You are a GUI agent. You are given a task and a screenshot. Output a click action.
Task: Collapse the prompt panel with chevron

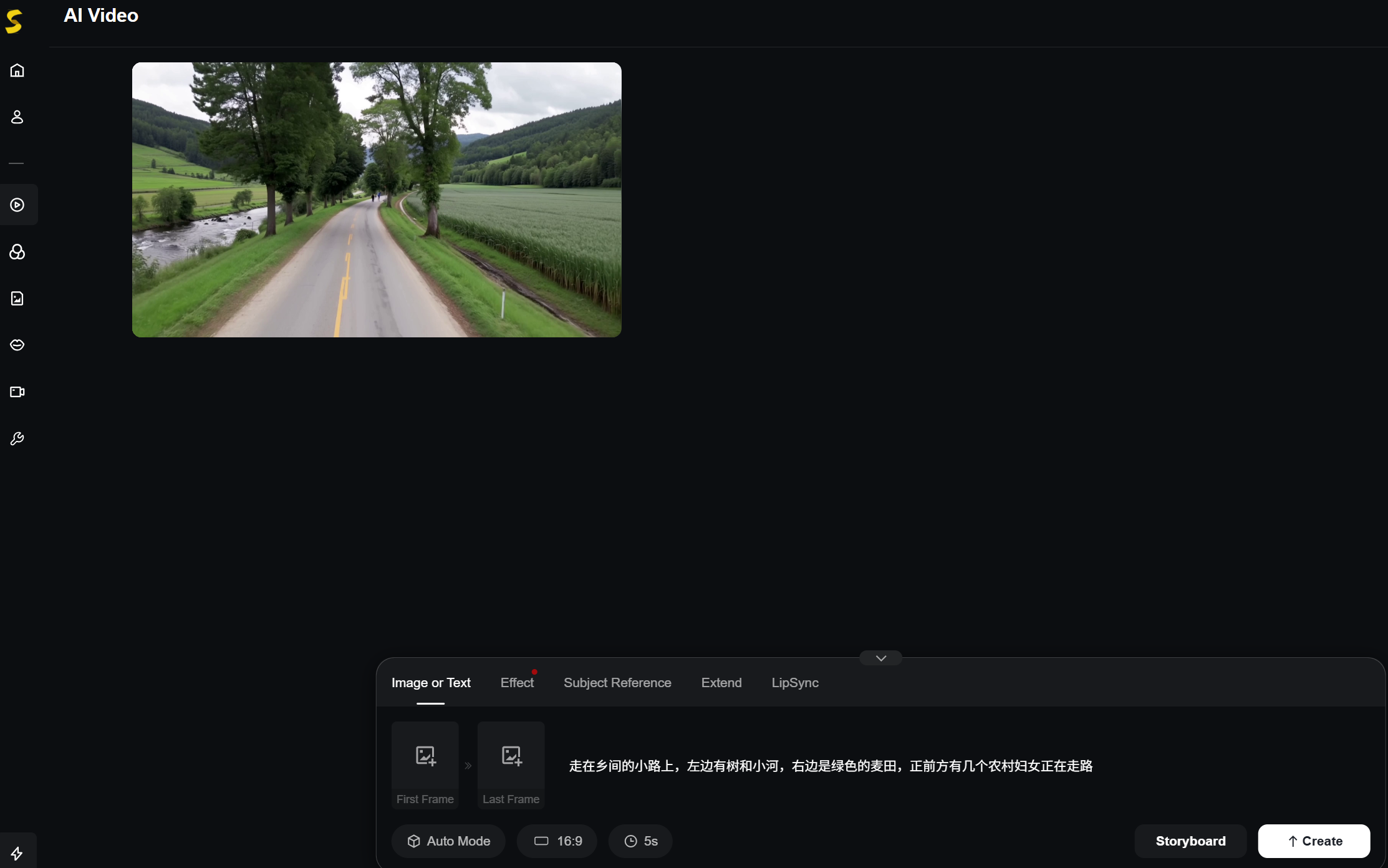click(x=880, y=658)
